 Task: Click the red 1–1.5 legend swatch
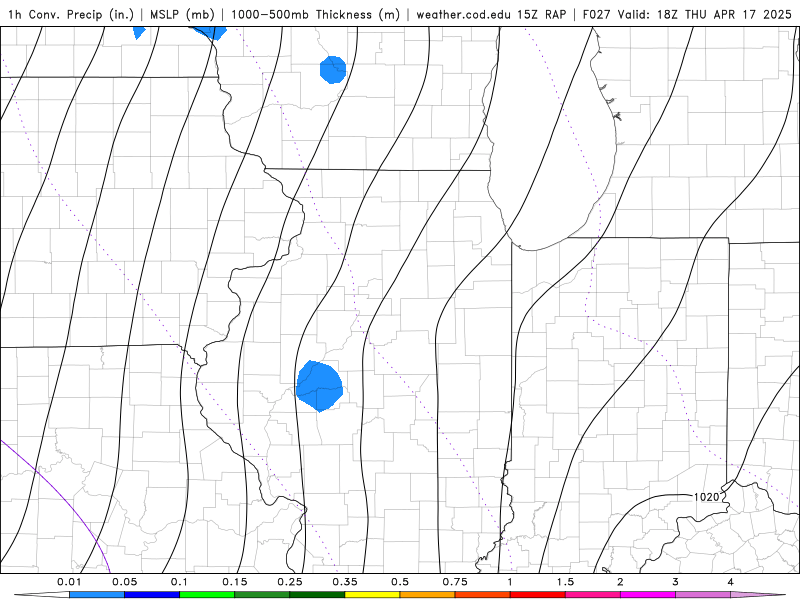(x=538, y=595)
